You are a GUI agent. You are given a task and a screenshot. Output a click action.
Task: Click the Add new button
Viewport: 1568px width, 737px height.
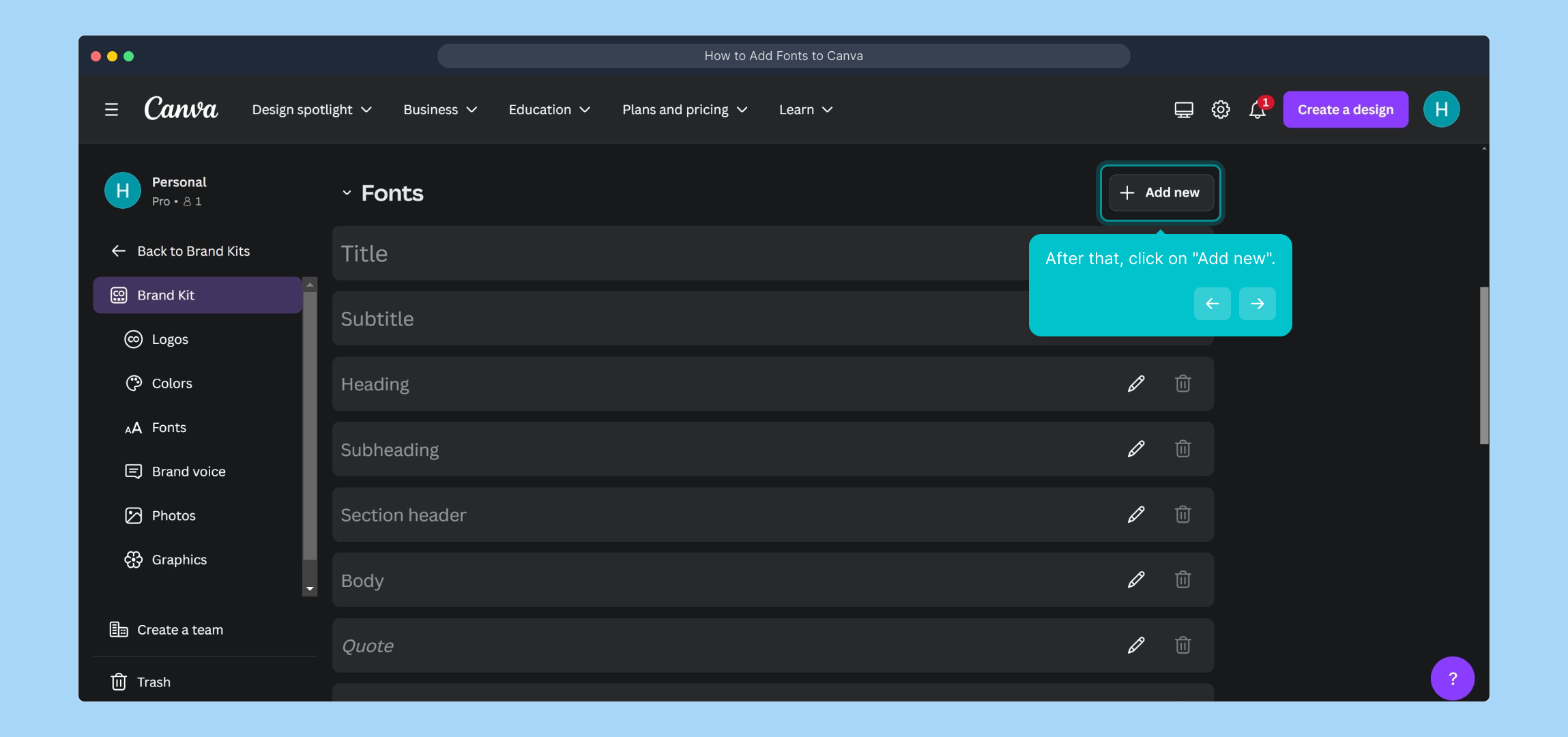click(x=1159, y=192)
